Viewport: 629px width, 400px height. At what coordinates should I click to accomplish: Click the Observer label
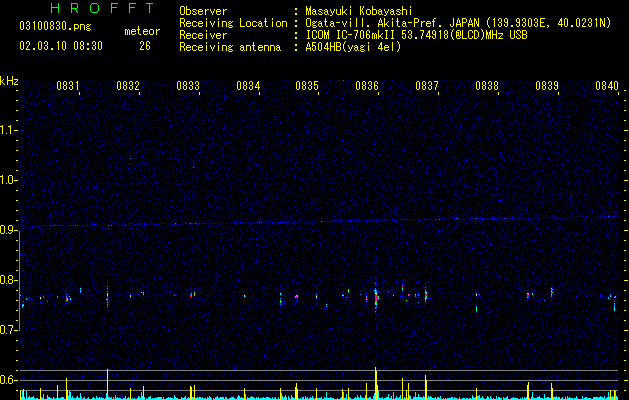(203, 11)
